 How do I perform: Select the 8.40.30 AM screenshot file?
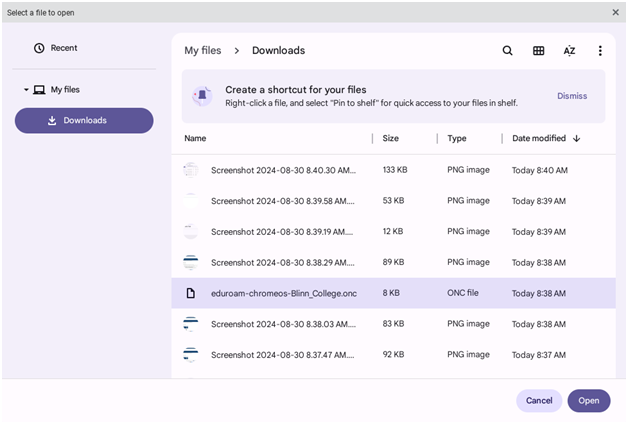(282, 170)
